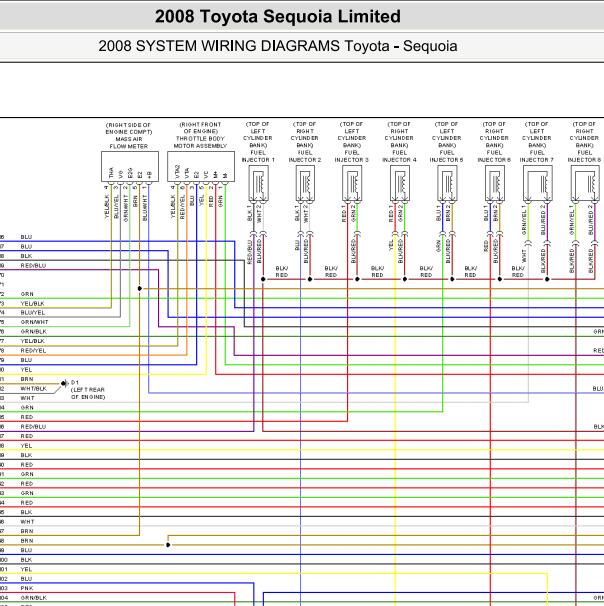Click the Fuel Injector 5 coil symbol
This screenshot has height=606, width=604.
447,183
